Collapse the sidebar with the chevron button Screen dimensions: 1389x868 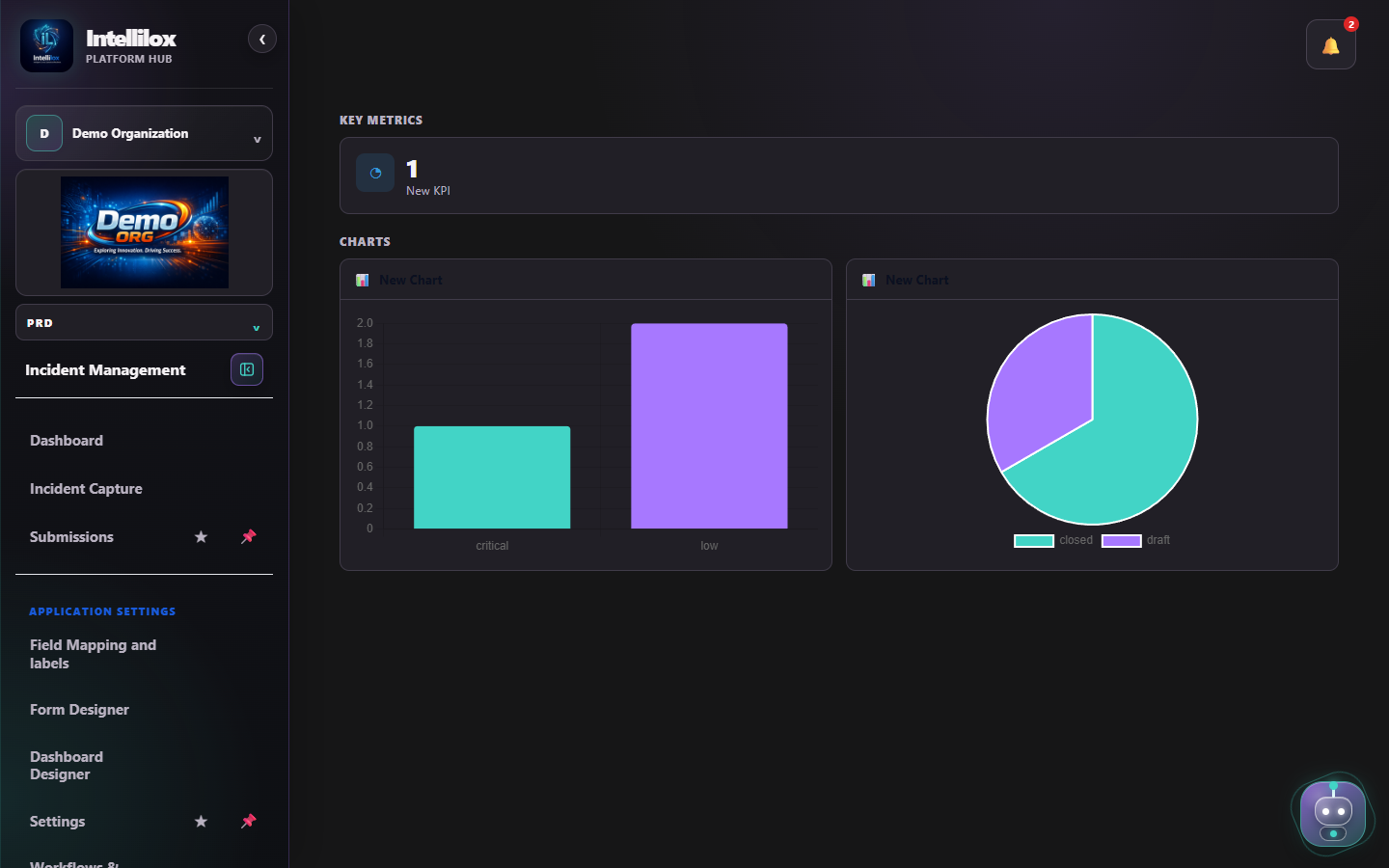click(262, 39)
